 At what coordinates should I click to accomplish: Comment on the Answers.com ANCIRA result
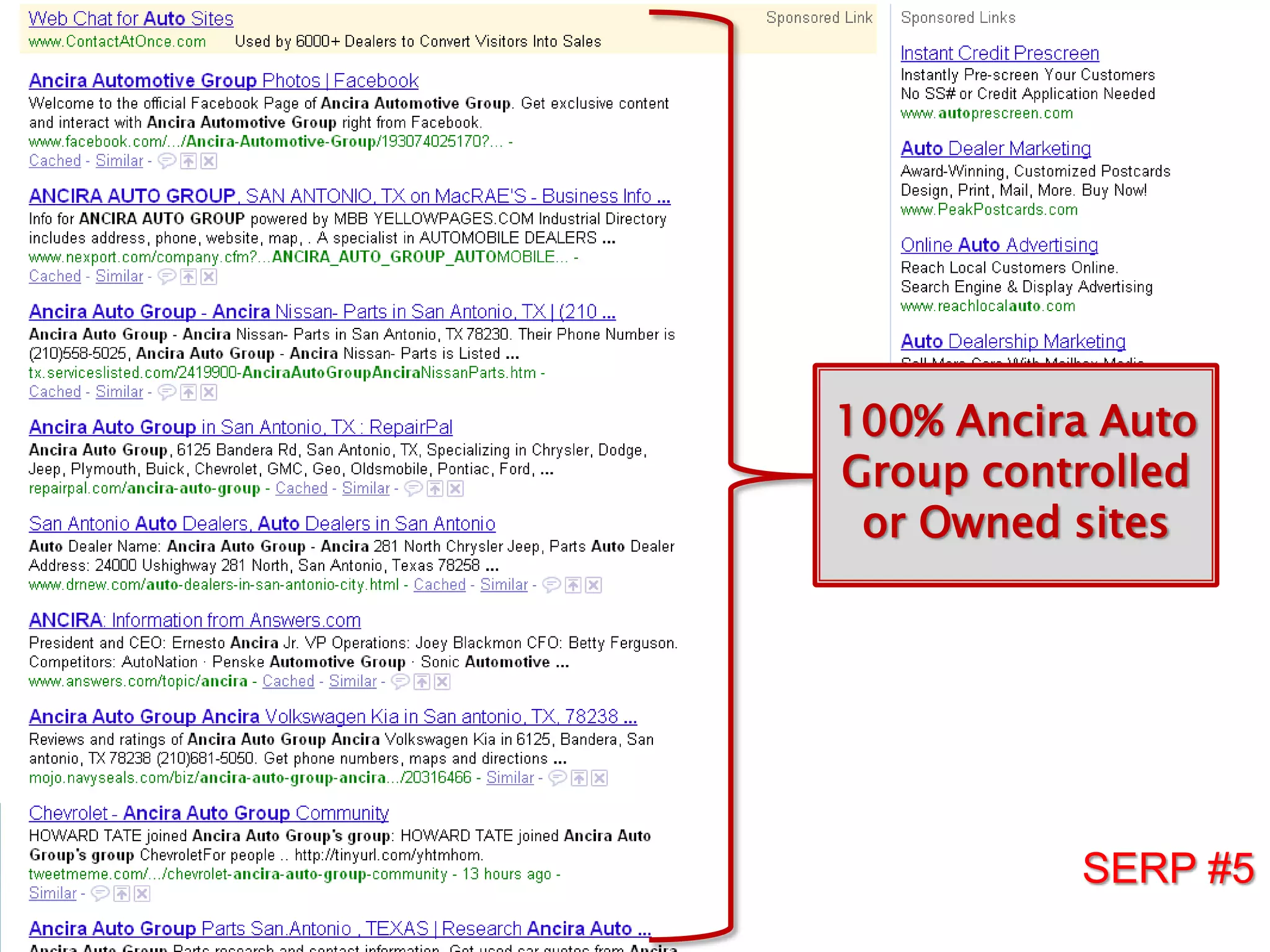[x=400, y=682]
